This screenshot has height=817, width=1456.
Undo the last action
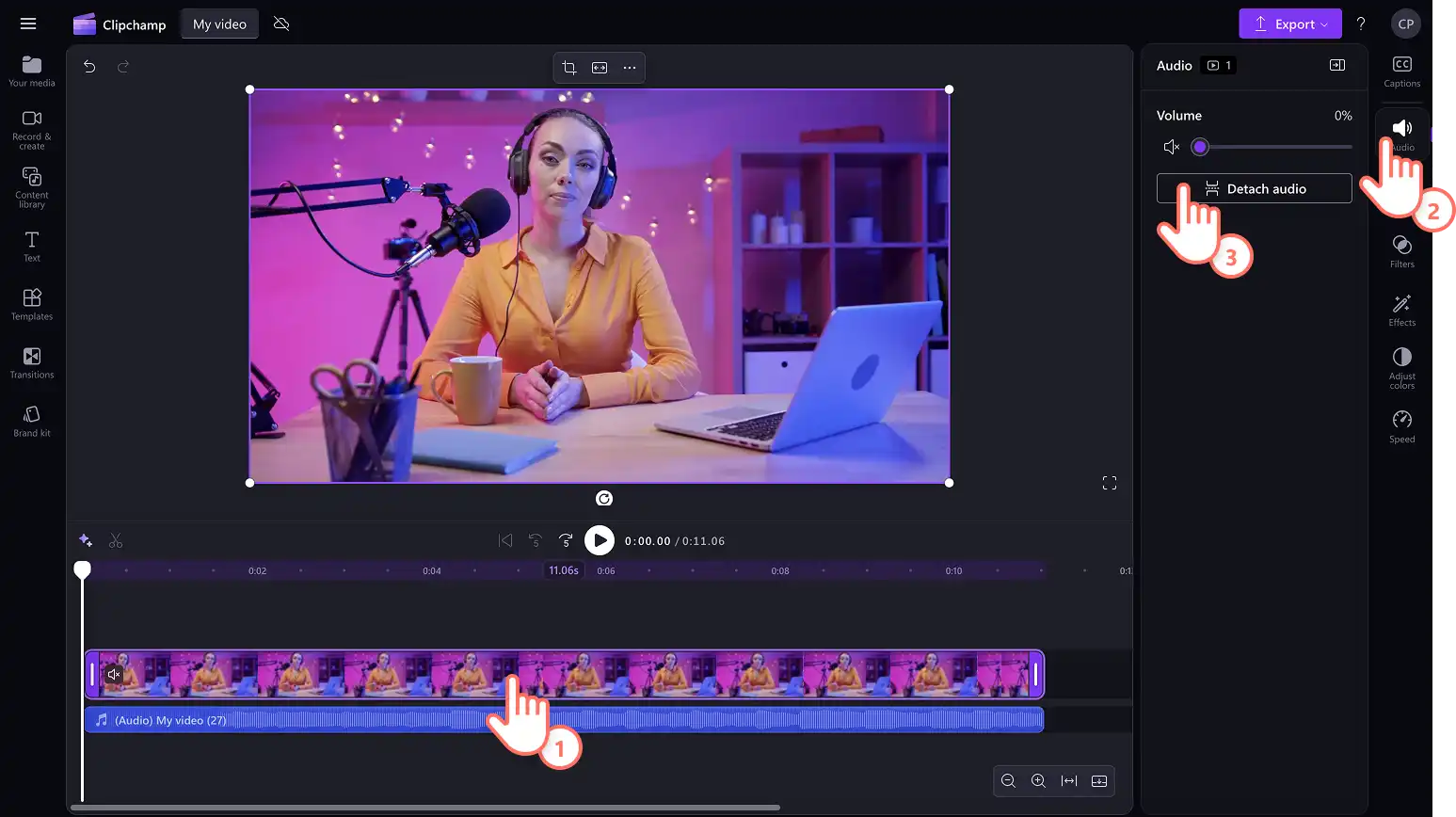point(89,67)
